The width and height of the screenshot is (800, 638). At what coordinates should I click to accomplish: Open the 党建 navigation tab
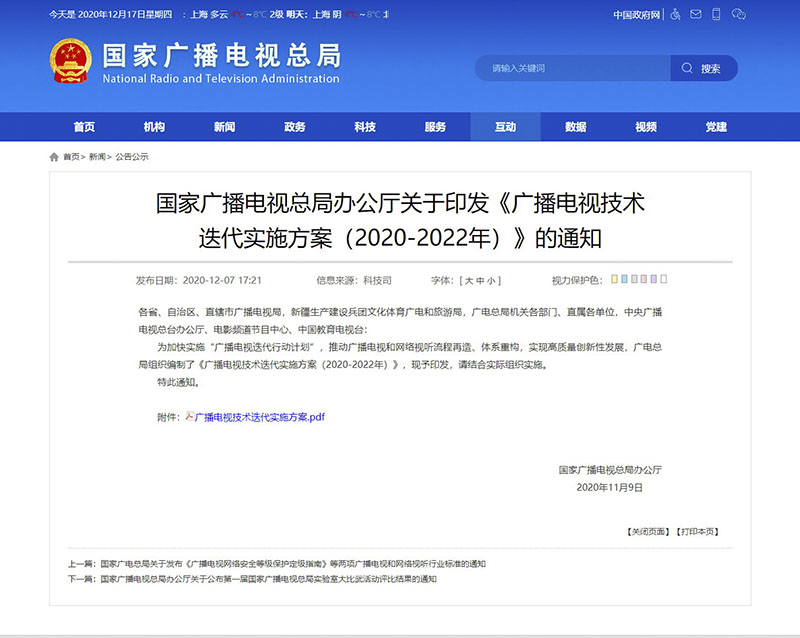716,127
